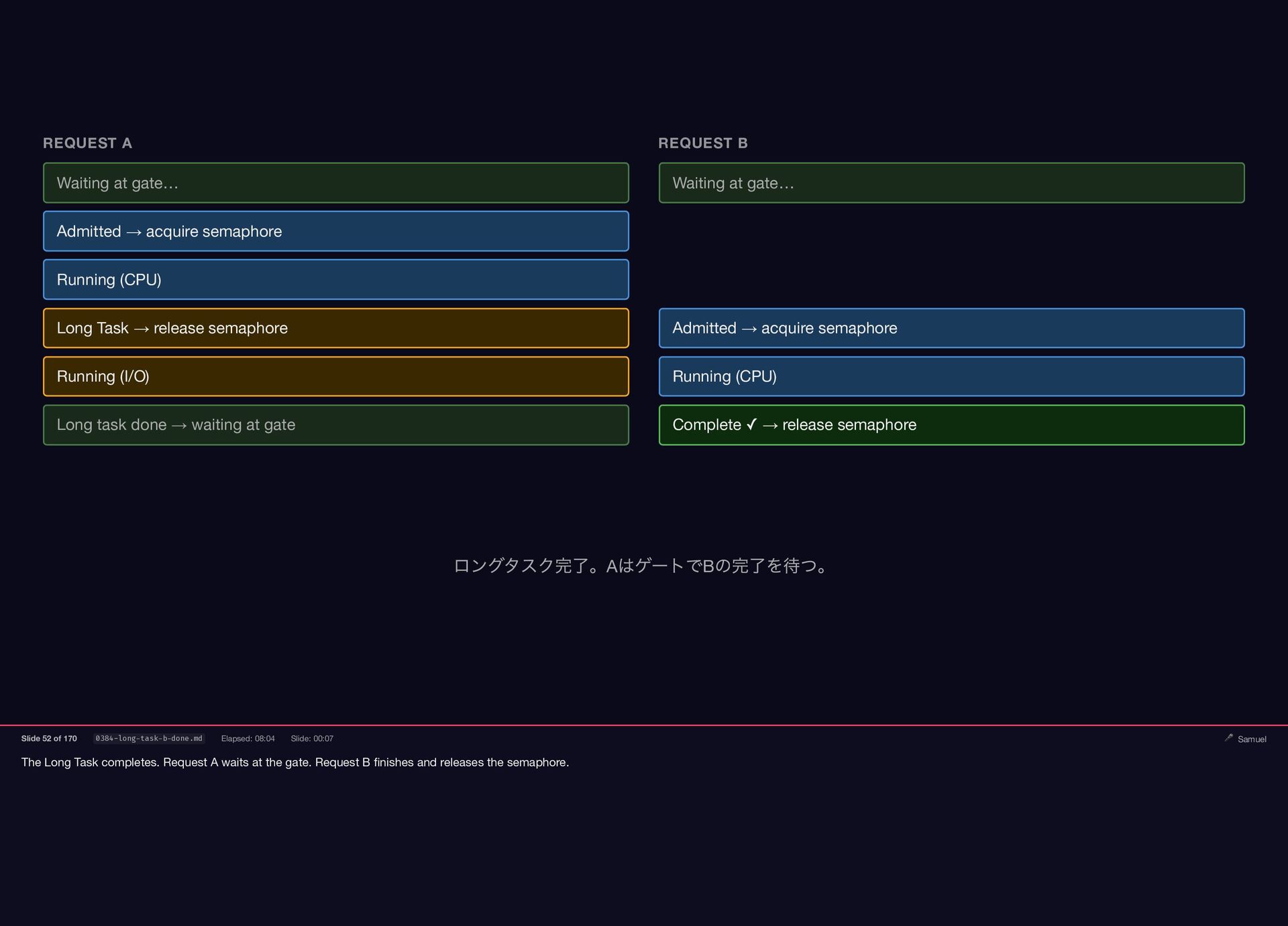1288x926 pixels.
Task: Click the Samuel presenter name label
Action: pos(1252,739)
